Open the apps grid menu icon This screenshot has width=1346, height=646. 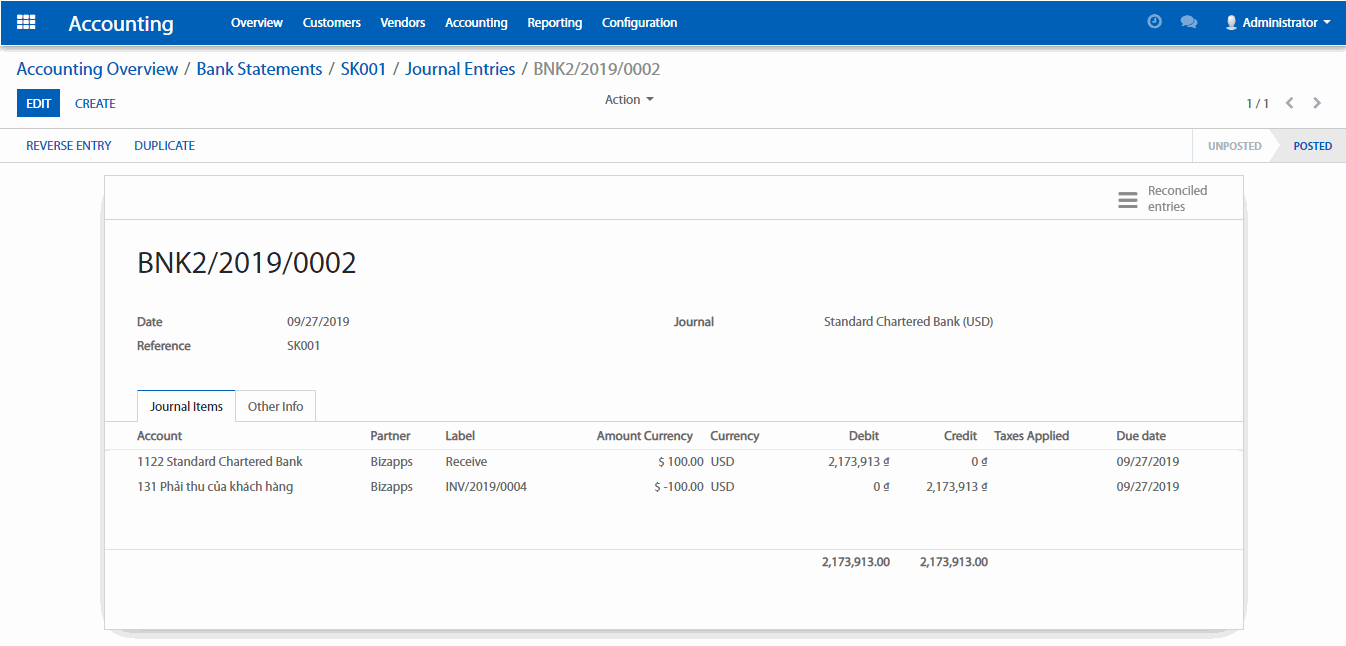[x=27, y=22]
